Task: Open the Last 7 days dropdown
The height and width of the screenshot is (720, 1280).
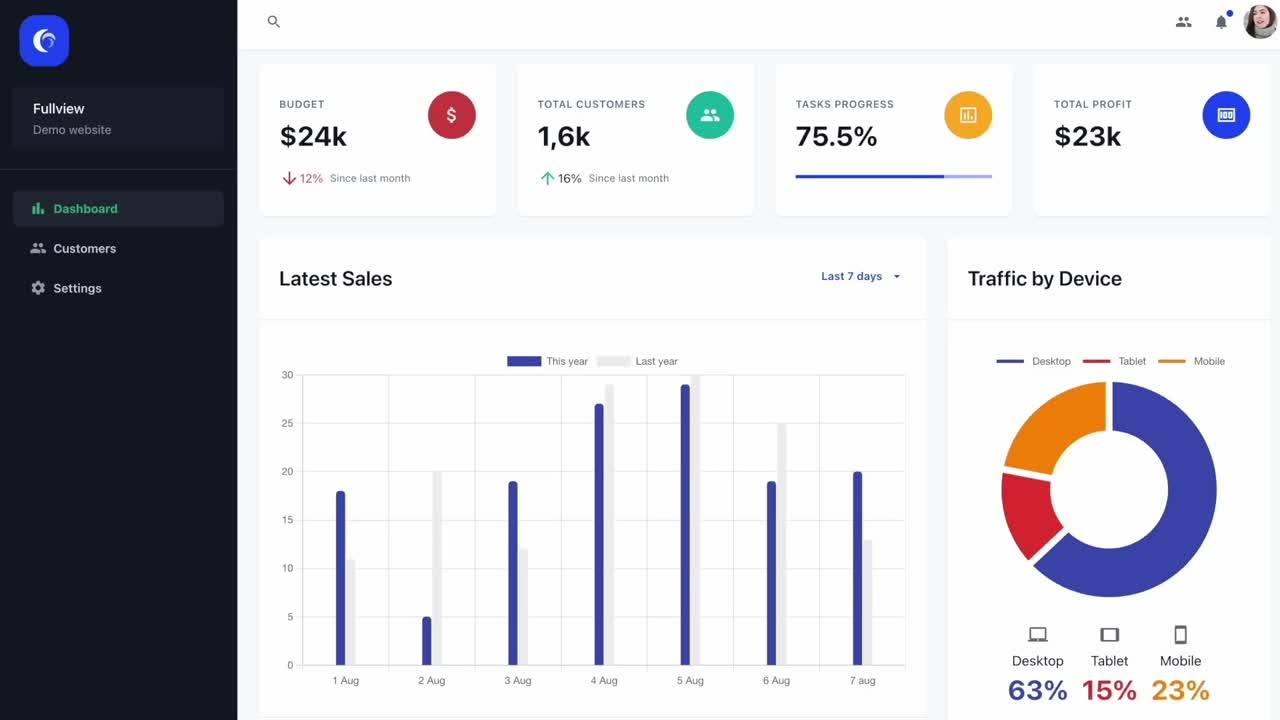Action: click(x=860, y=277)
